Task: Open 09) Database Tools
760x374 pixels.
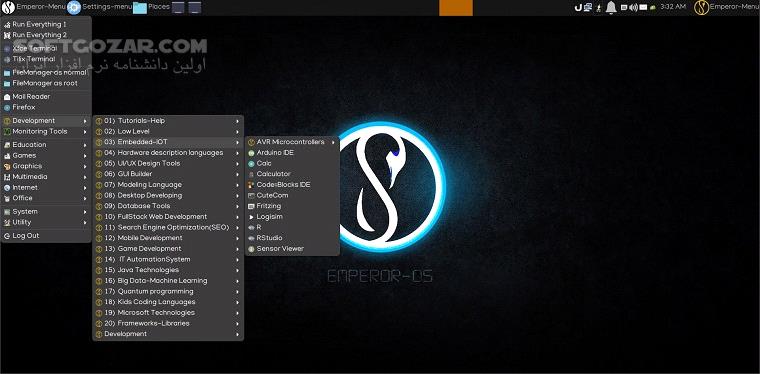Action: coord(168,206)
